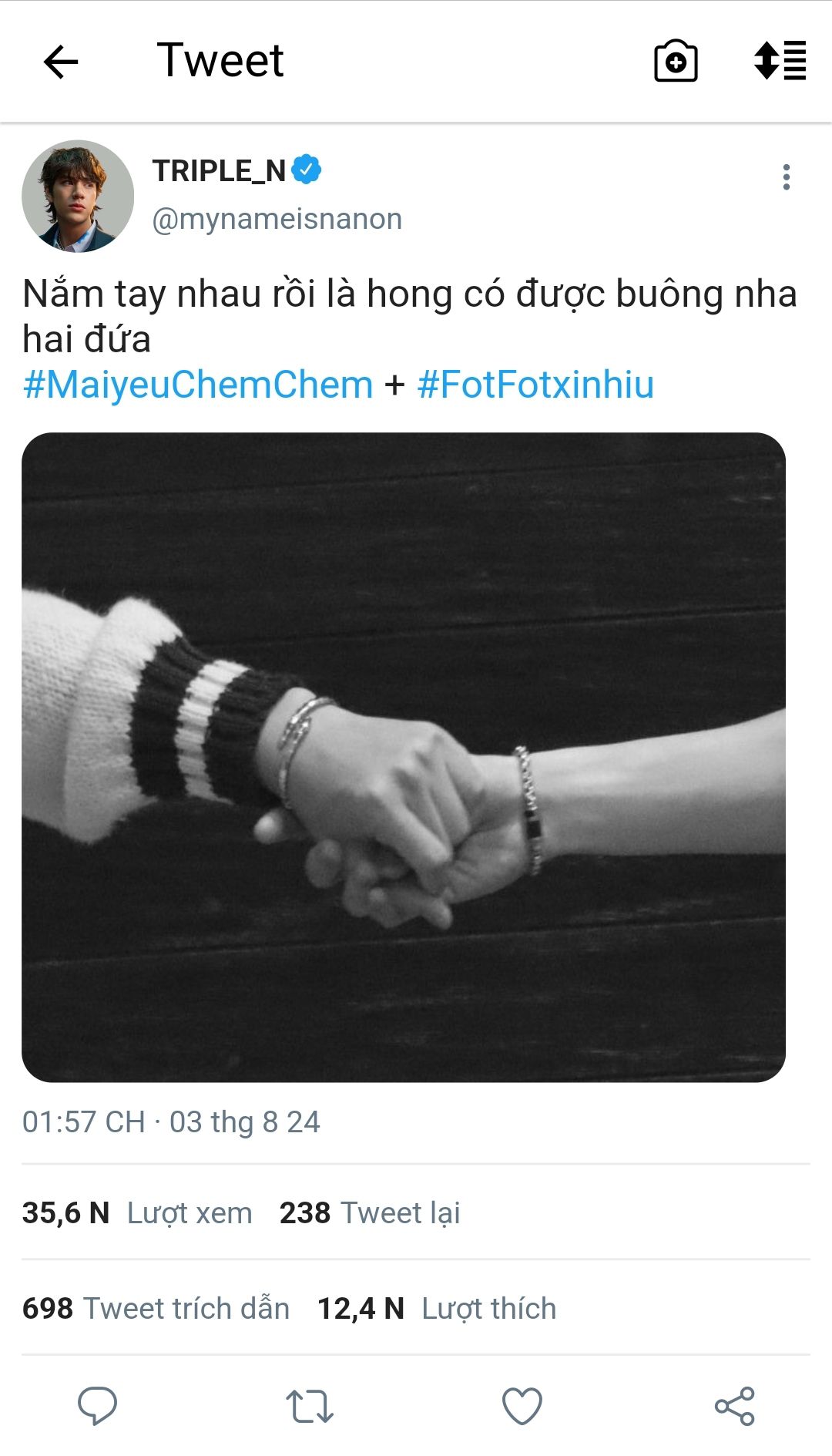The image size is (832, 1456).
Task: Tap the retweet arrows icon
Action: 310,1406
